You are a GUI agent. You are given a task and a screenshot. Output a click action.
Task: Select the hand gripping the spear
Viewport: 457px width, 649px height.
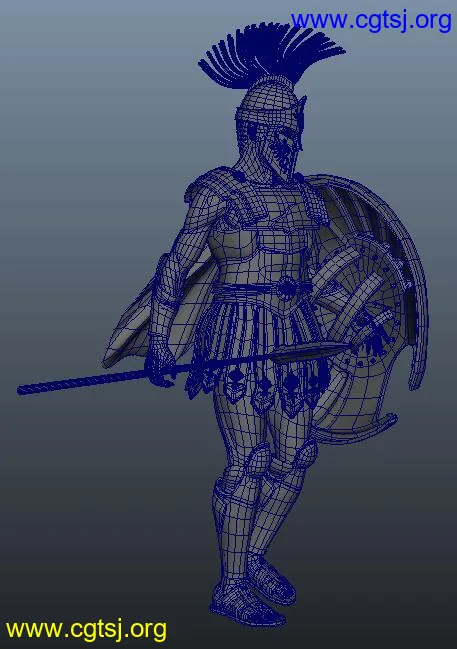click(x=159, y=362)
